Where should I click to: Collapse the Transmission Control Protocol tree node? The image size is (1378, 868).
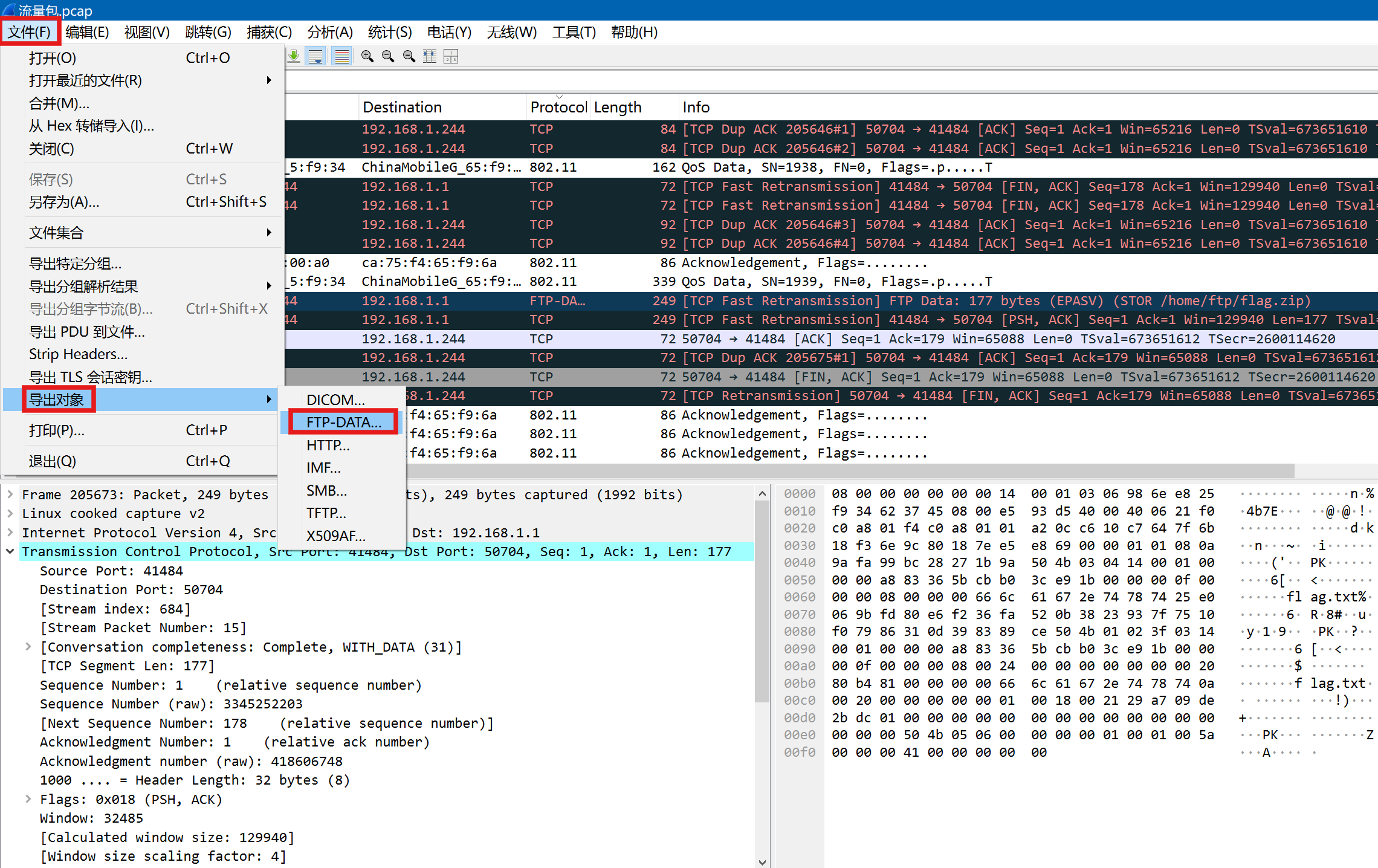[10, 551]
